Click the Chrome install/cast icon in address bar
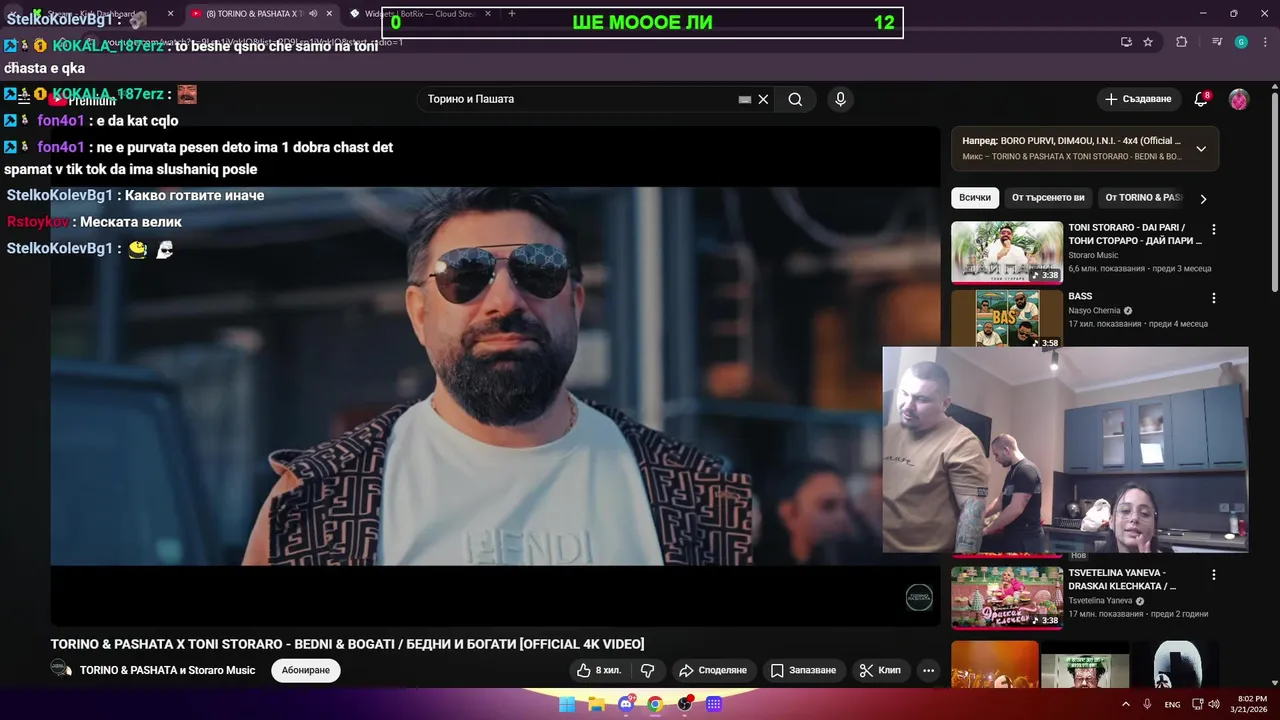This screenshot has height=720, width=1280. (1126, 42)
